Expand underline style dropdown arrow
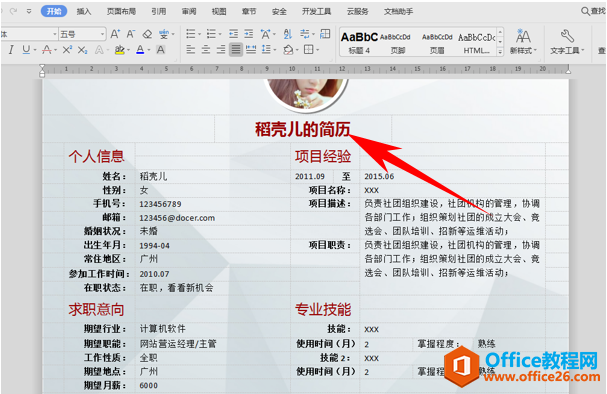 [x=34, y=50]
